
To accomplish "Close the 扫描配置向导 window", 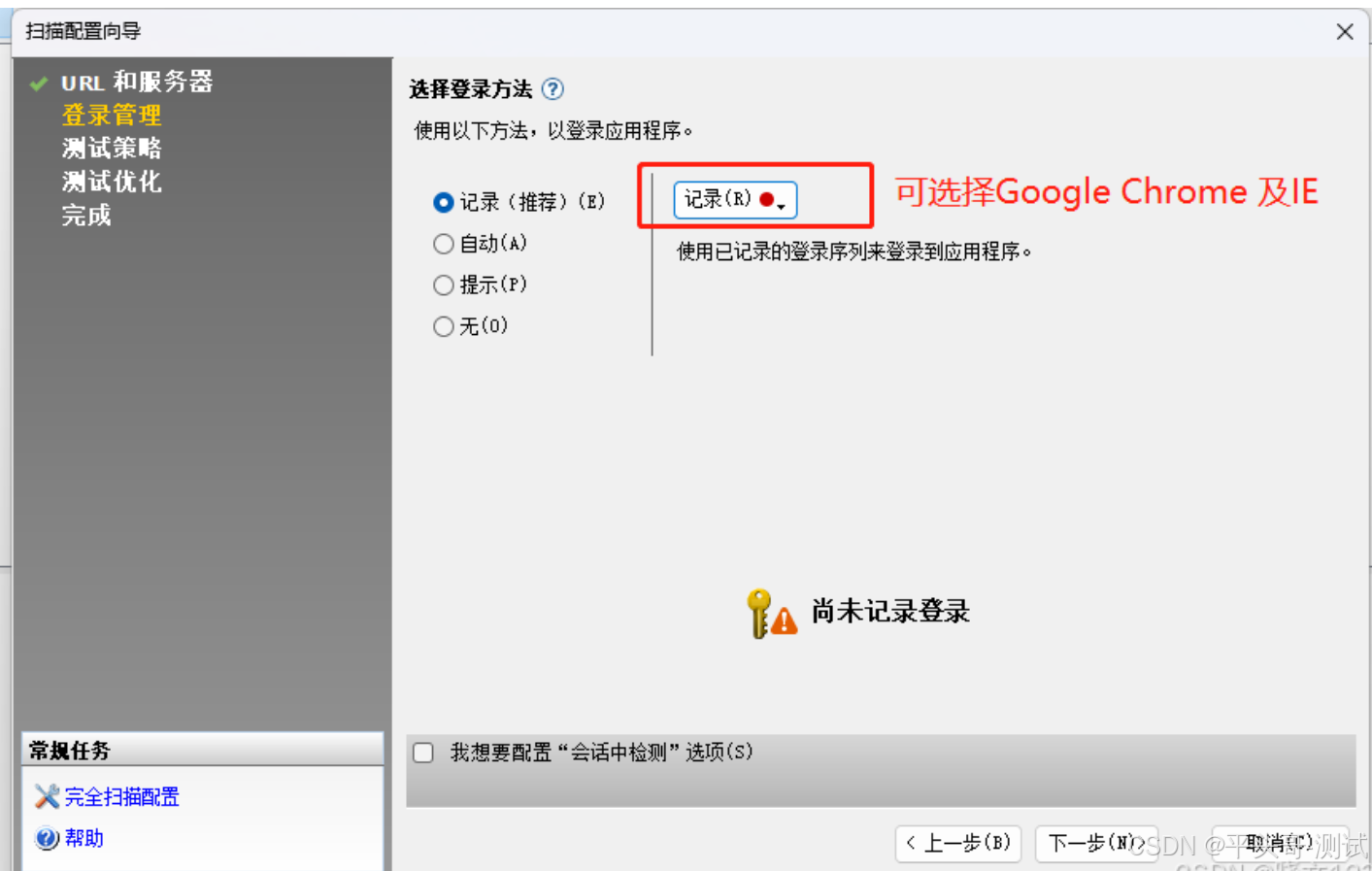I will point(1345,32).
